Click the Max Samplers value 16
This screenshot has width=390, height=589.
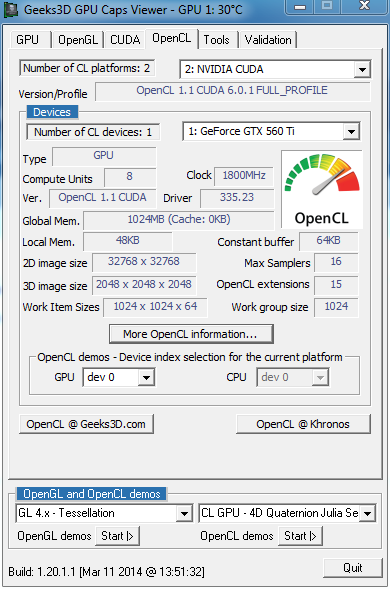336,263
